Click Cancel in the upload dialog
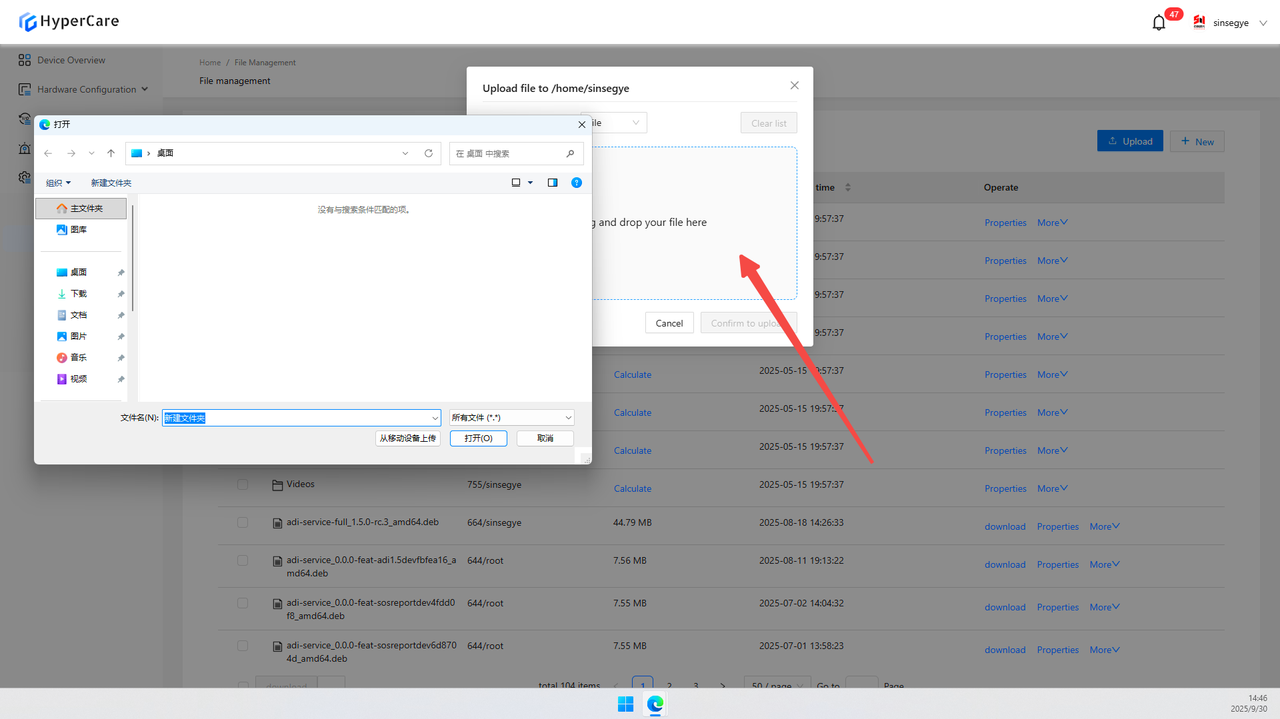Viewport: 1280px width, 719px height. tap(669, 323)
